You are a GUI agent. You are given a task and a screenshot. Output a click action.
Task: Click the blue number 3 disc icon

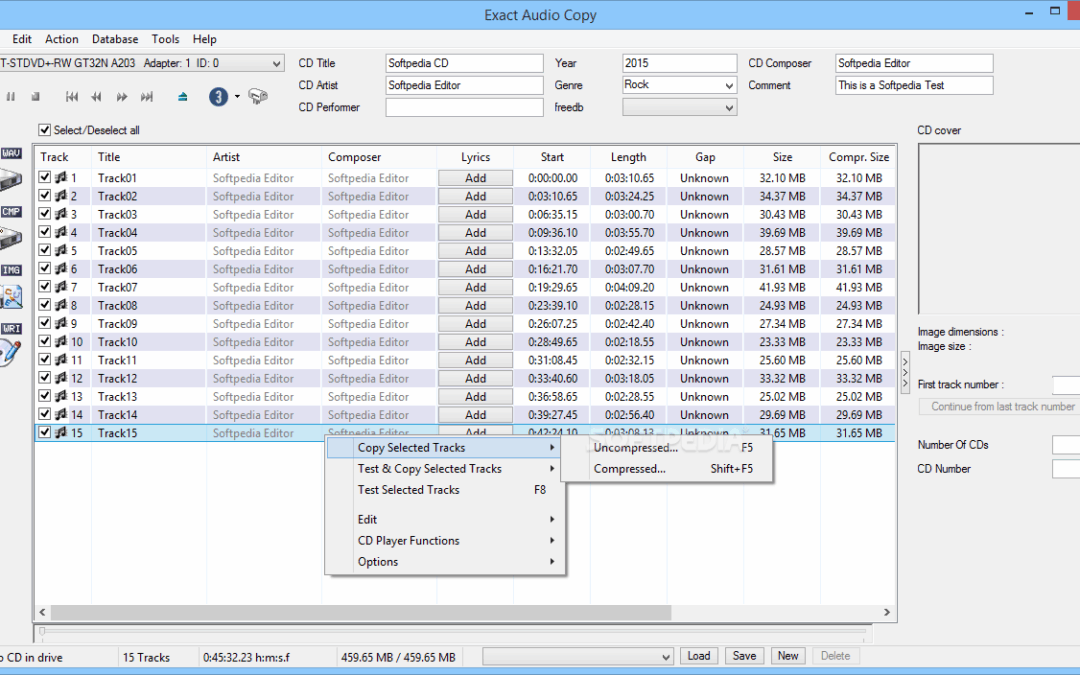tap(218, 97)
